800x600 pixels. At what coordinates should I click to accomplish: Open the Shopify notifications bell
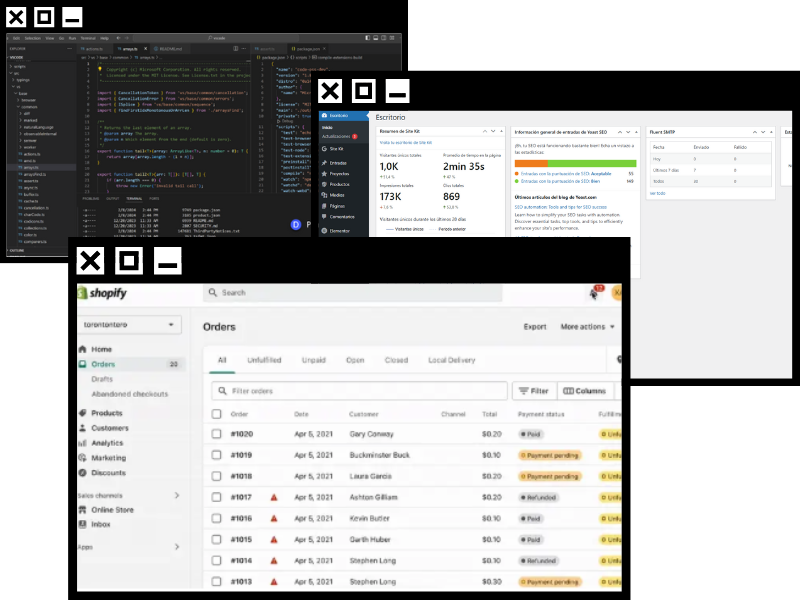(x=593, y=293)
